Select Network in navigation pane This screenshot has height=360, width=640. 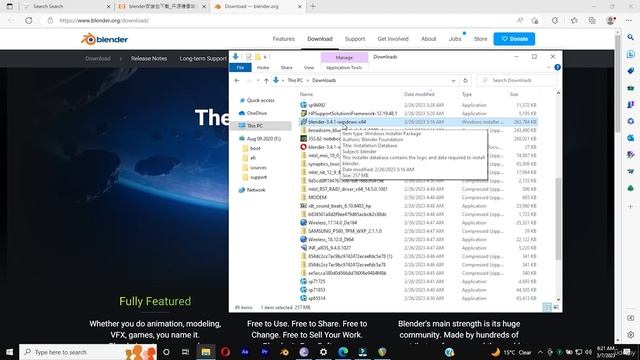tap(256, 190)
